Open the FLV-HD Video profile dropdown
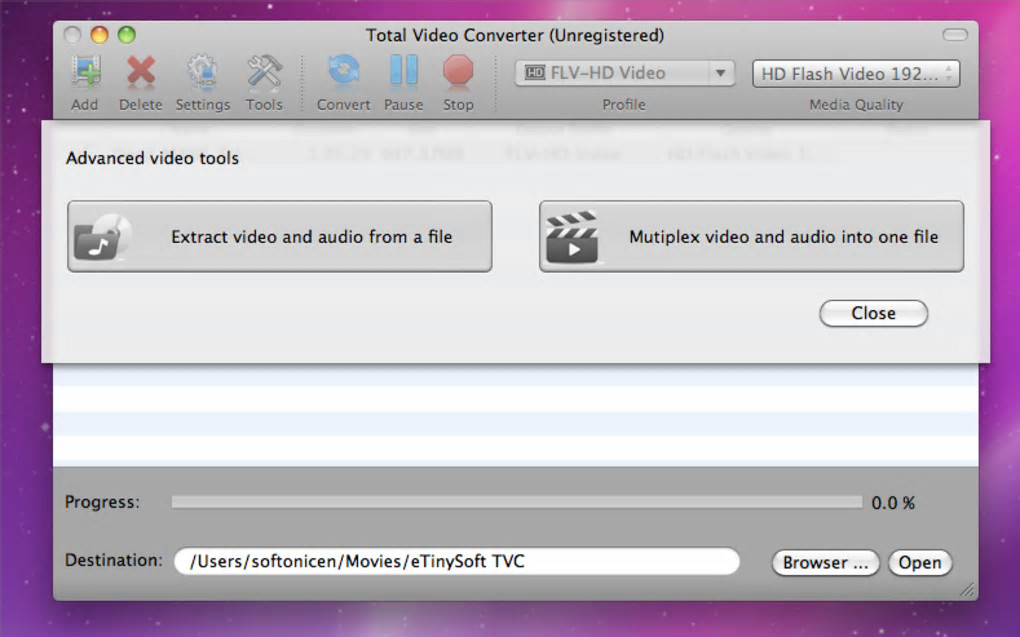The image size is (1020, 637). 624,73
